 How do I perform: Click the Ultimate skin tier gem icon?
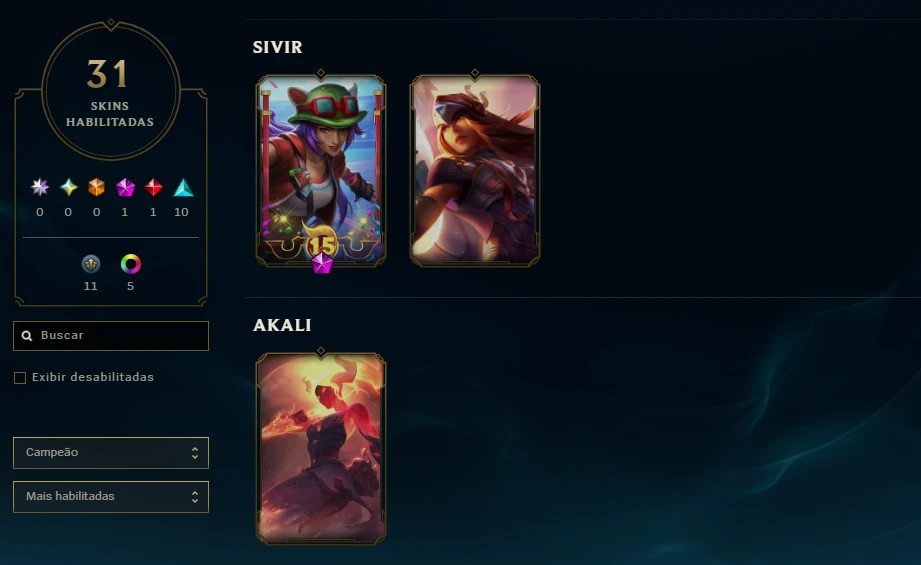[x=39, y=187]
